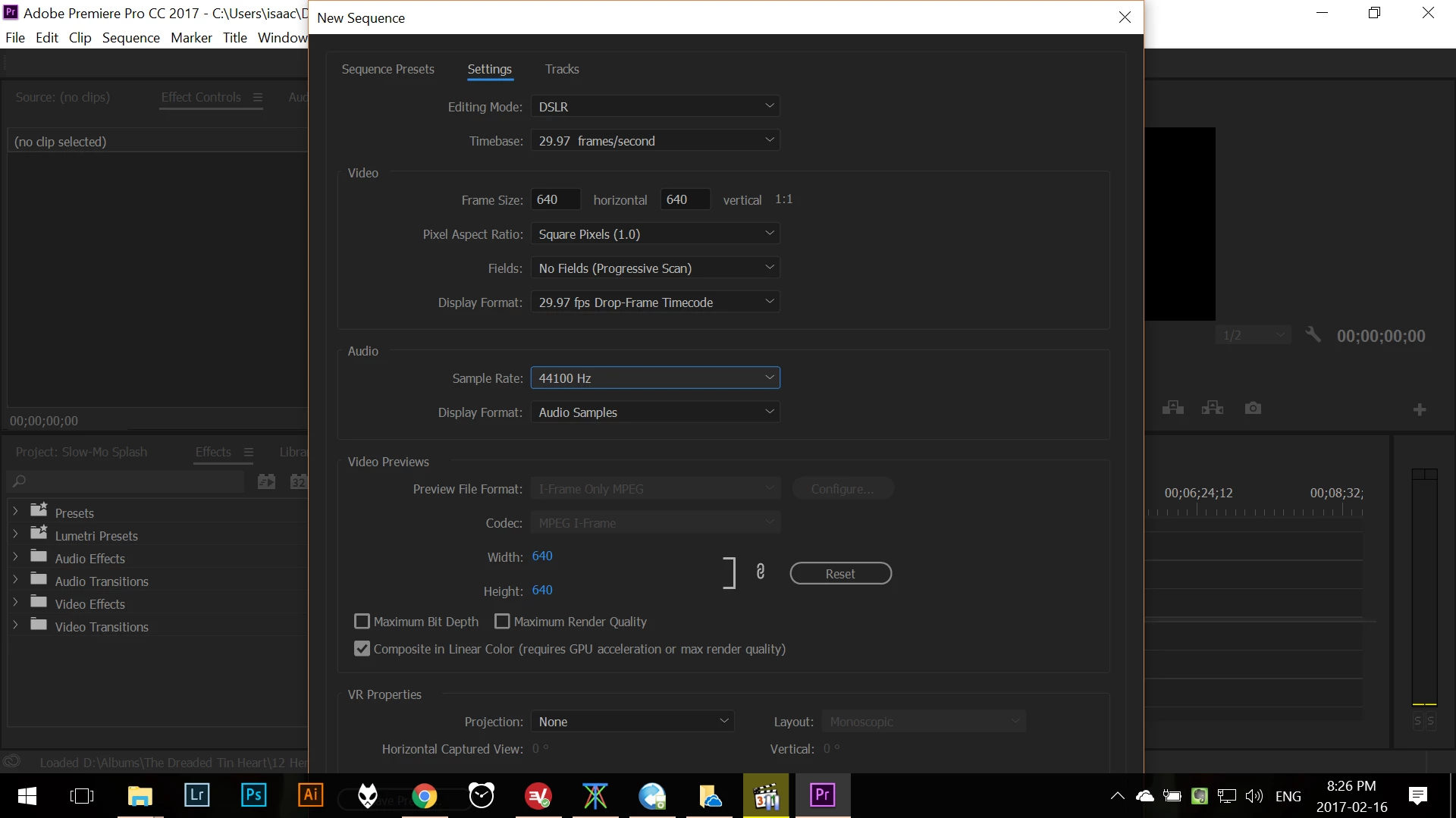Open Task View on the taskbar
The width and height of the screenshot is (1456, 818).
[x=82, y=796]
